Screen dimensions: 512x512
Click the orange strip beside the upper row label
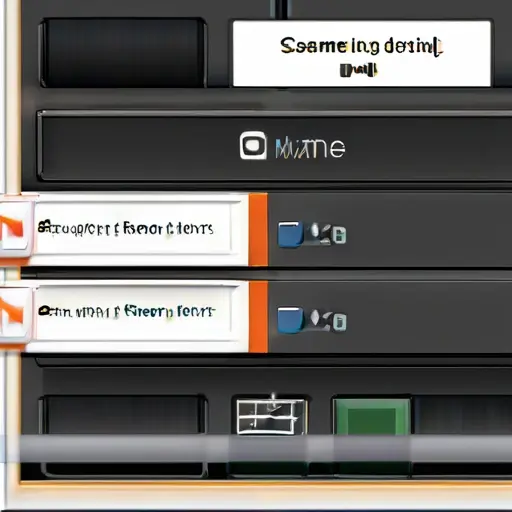point(258,230)
